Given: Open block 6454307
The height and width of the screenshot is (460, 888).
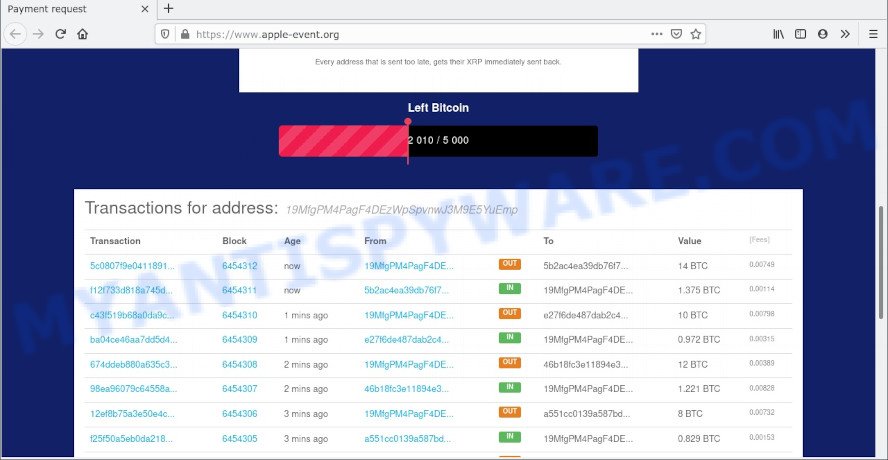Looking at the screenshot, I should [x=240, y=389].
